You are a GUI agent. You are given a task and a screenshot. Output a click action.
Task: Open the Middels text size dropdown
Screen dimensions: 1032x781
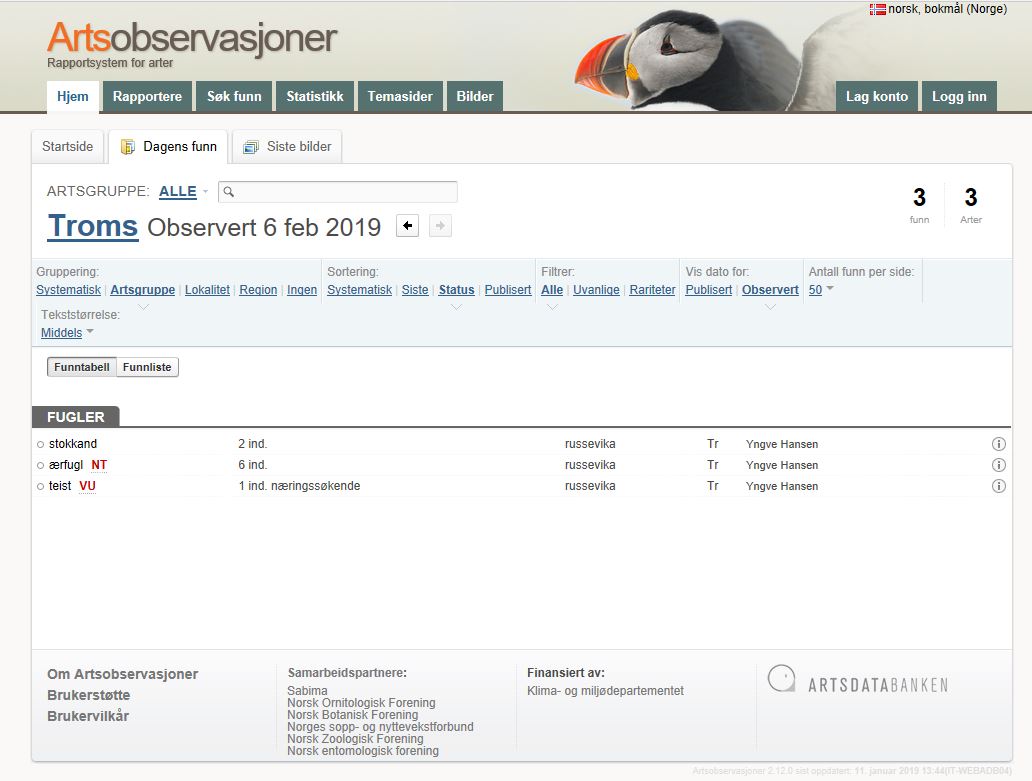click(67, 333)
